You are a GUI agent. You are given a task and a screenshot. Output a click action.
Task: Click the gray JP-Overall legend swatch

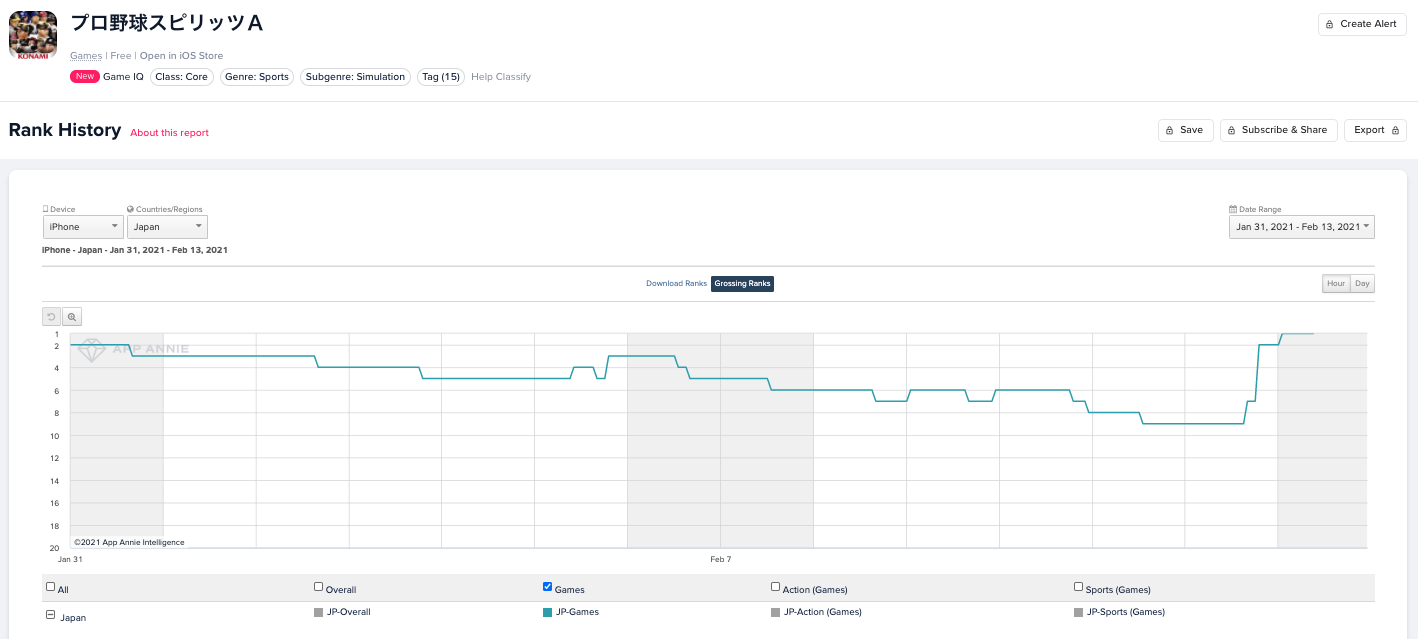pyautogui.click(x=319, y=612)
